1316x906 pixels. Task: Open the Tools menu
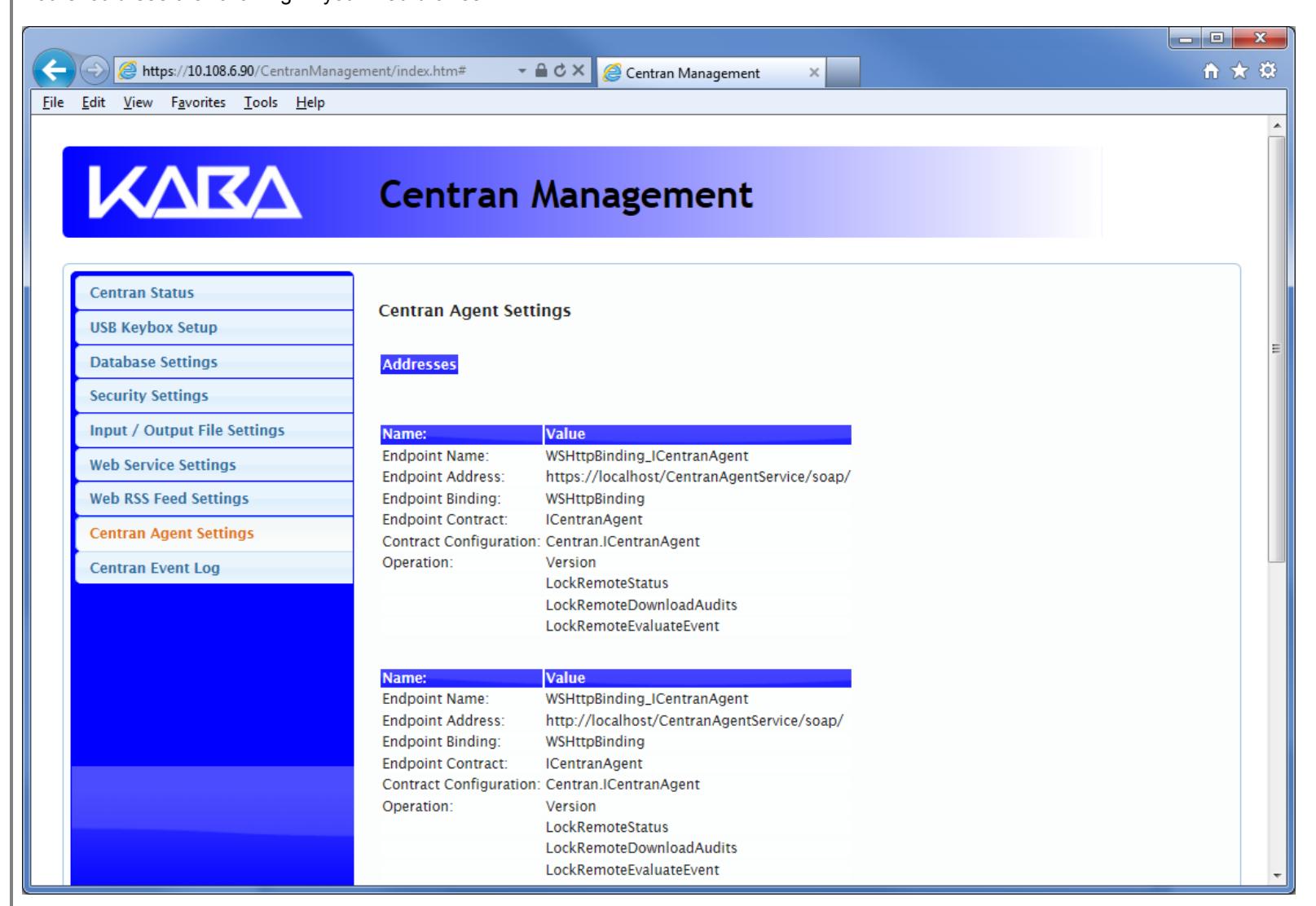[x=260, y=103]
